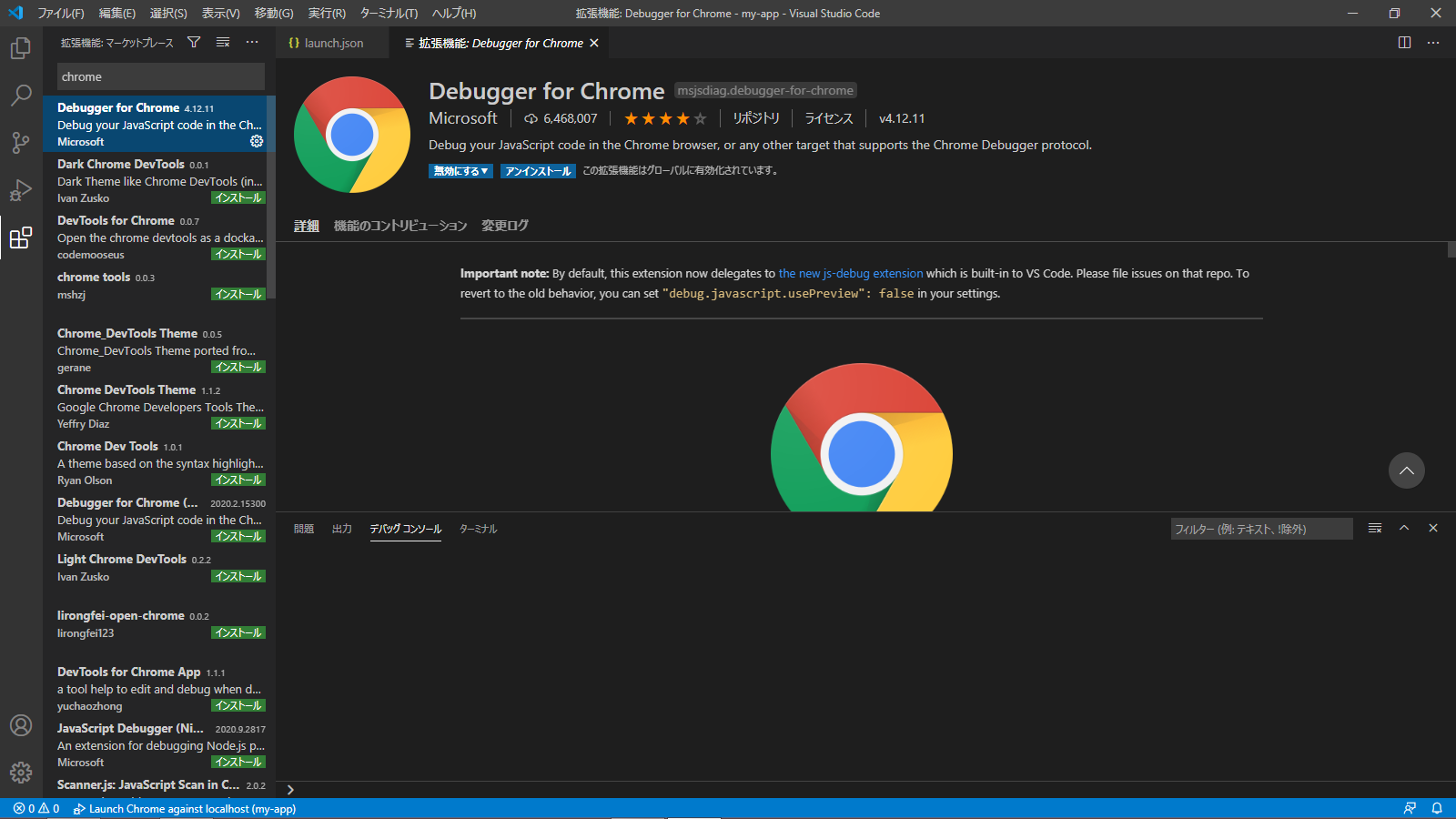This screenshot has width=1456, height=819.
Task: Open the ライセンス license link
Action: (x=829, y=118)
